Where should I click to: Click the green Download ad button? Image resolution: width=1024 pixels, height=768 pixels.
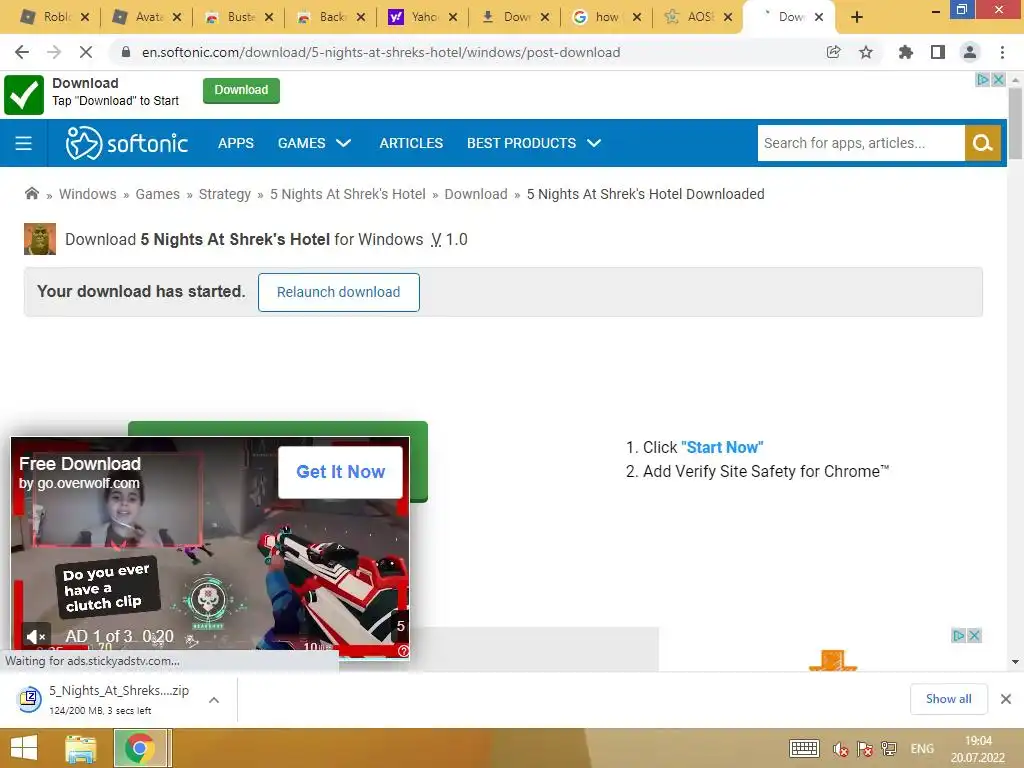click(241, 90)
